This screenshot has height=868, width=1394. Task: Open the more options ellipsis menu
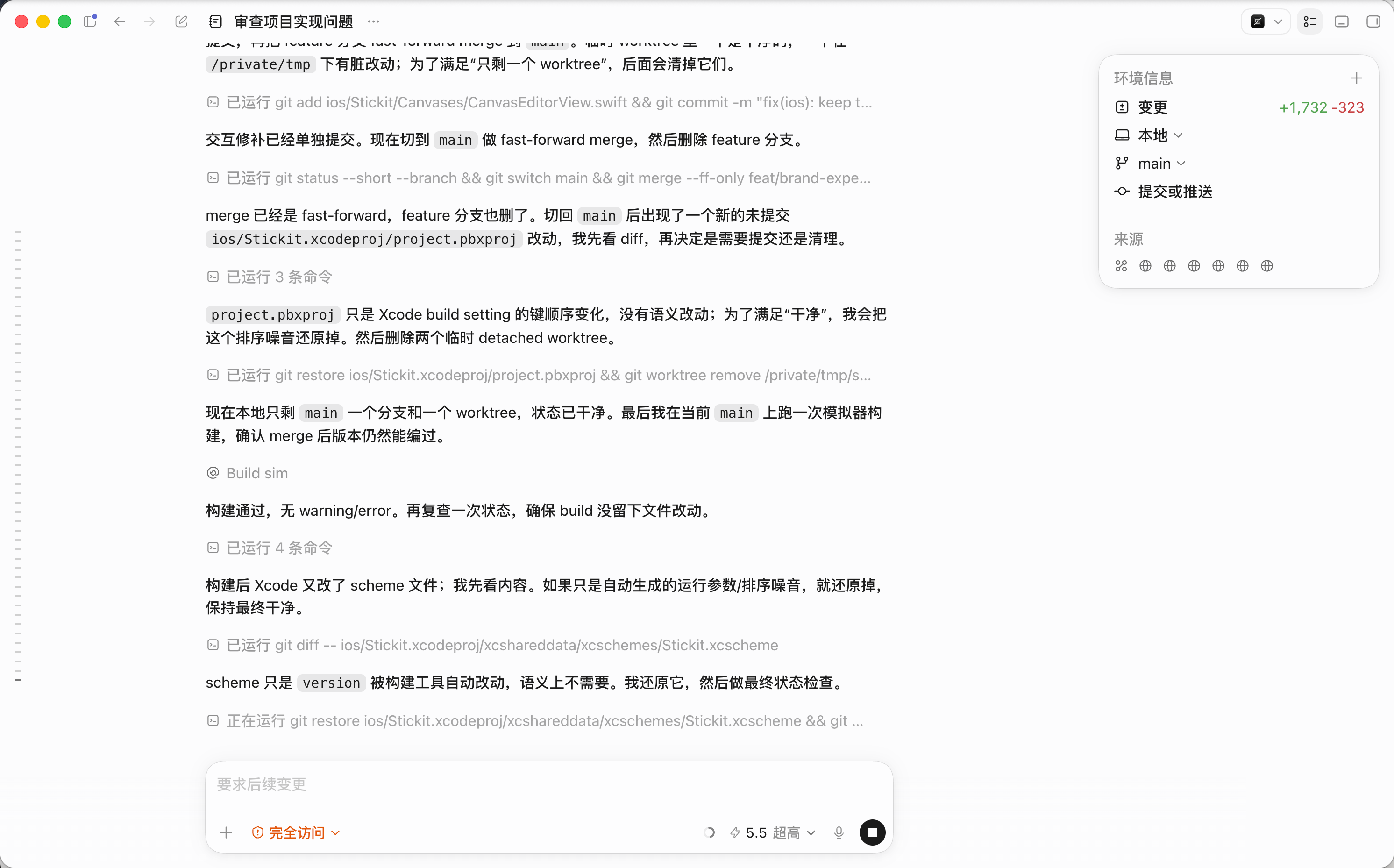pos(374,22)
